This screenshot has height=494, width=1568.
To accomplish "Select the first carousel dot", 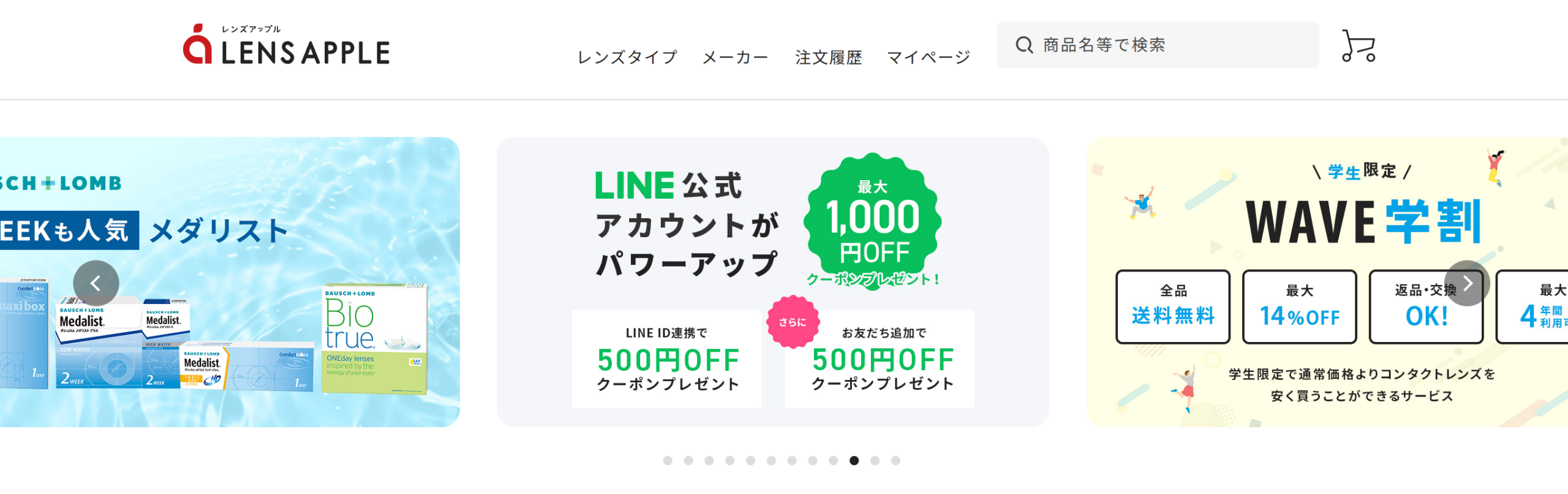I will point(668,460).
